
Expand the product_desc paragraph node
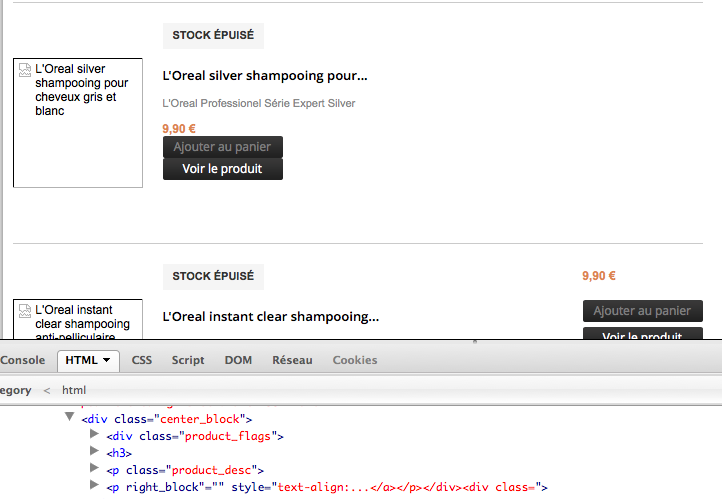tap(94, 469)
